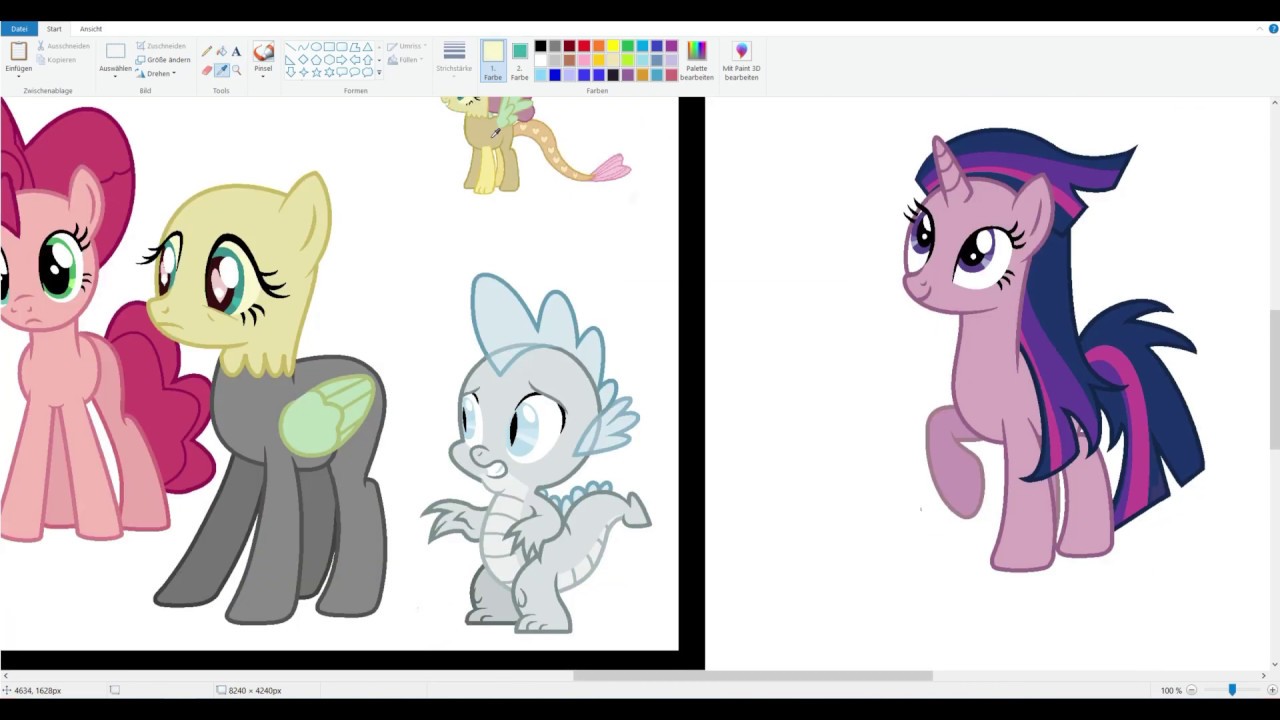Click the Pinsel brush icon
Viewport: 1280px width, 720px height.
264,51
